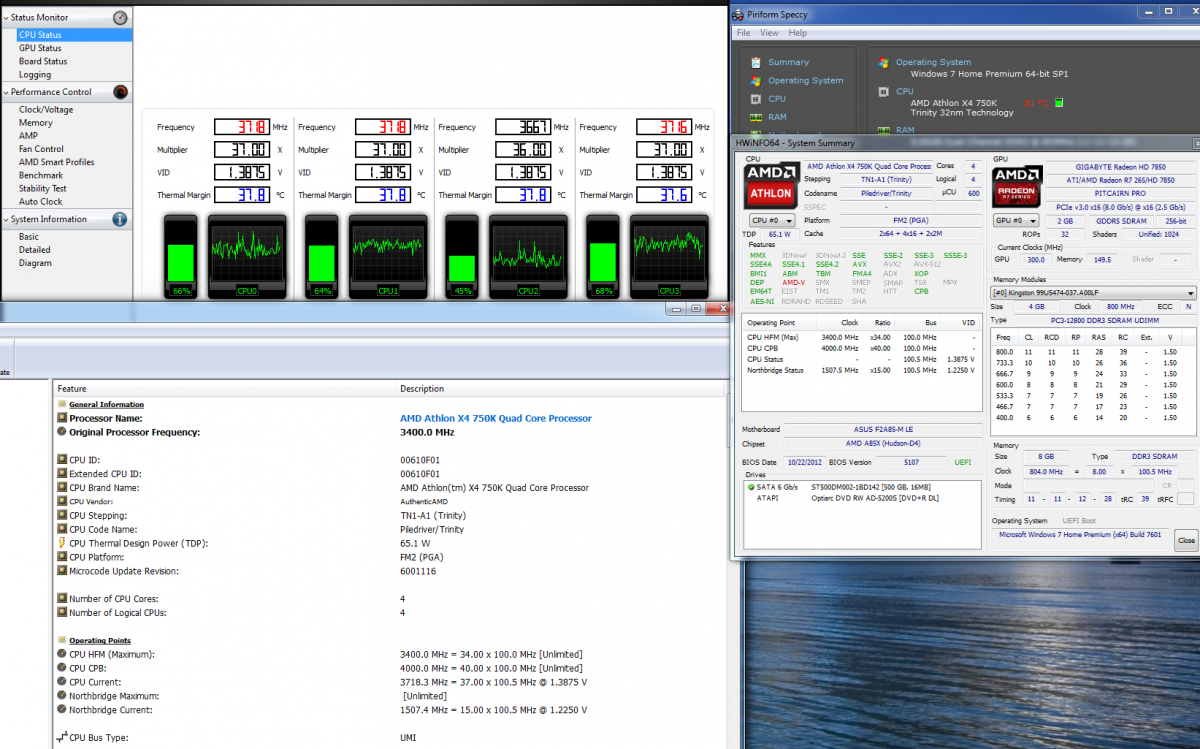The width and height of the screenshot is (1200, 749).
Task: Open Clock/Voltage settings
Action: tap(46, 110)
